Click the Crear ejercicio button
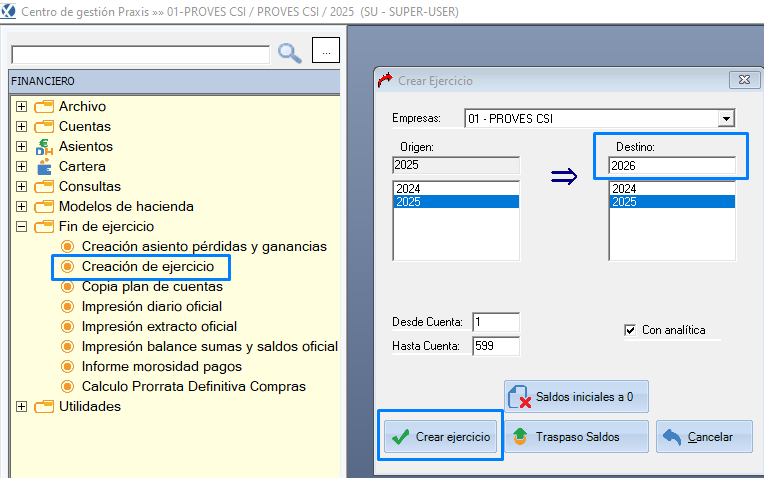Viewport: 764px width, 478px height. point(440,437)
